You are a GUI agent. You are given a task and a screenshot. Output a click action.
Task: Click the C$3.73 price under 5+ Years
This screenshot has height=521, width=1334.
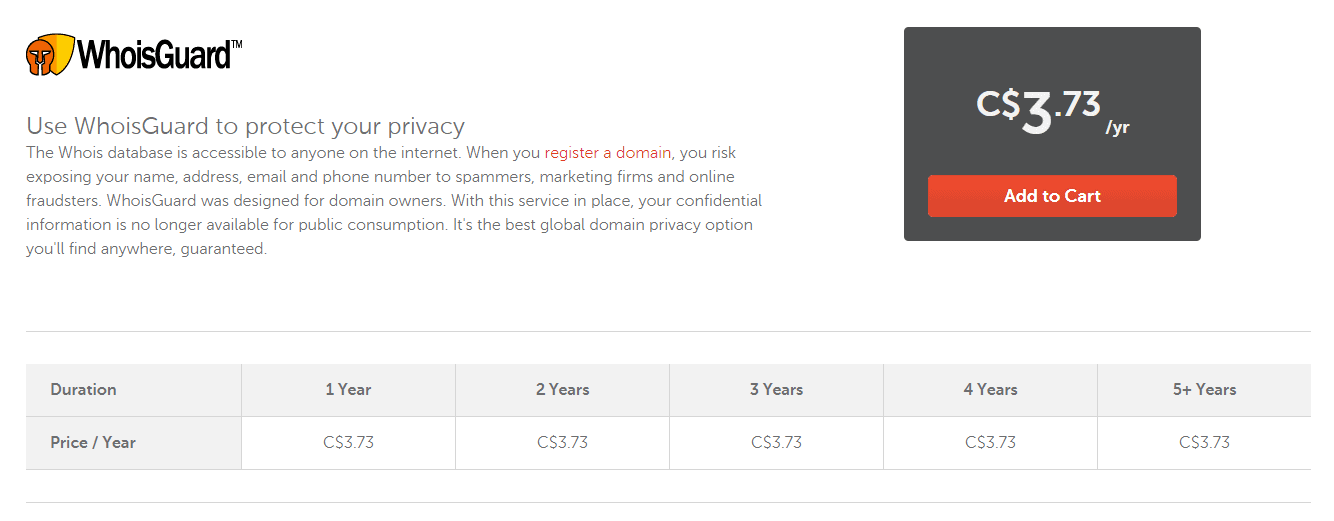coord(1204,442)
